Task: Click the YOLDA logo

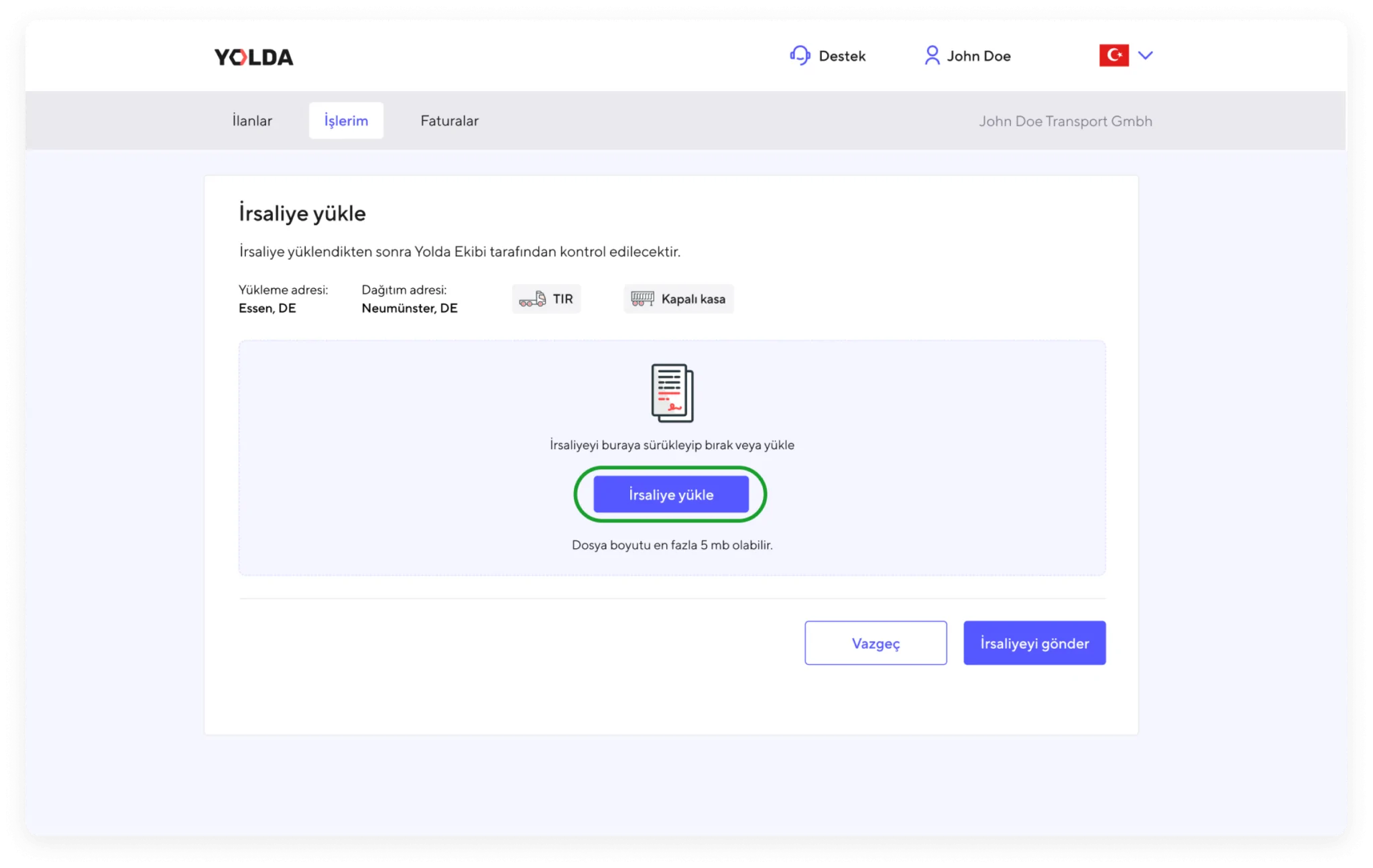Action: click(x=253, y=57)
